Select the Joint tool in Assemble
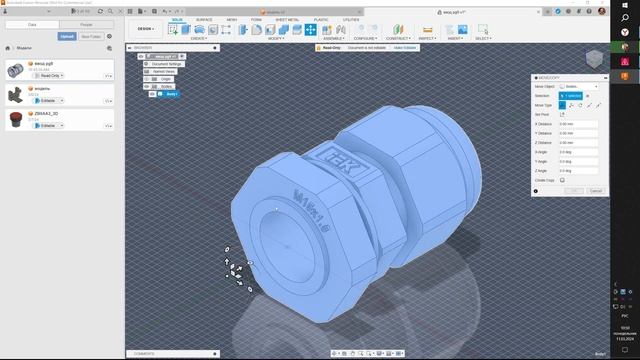Screen dimensions: 640x360 click(340, 29)
